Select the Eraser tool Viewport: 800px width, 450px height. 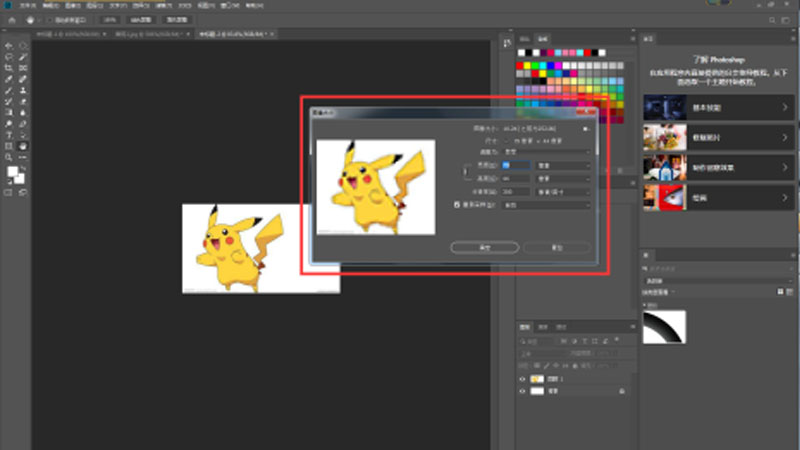[23, 102]
